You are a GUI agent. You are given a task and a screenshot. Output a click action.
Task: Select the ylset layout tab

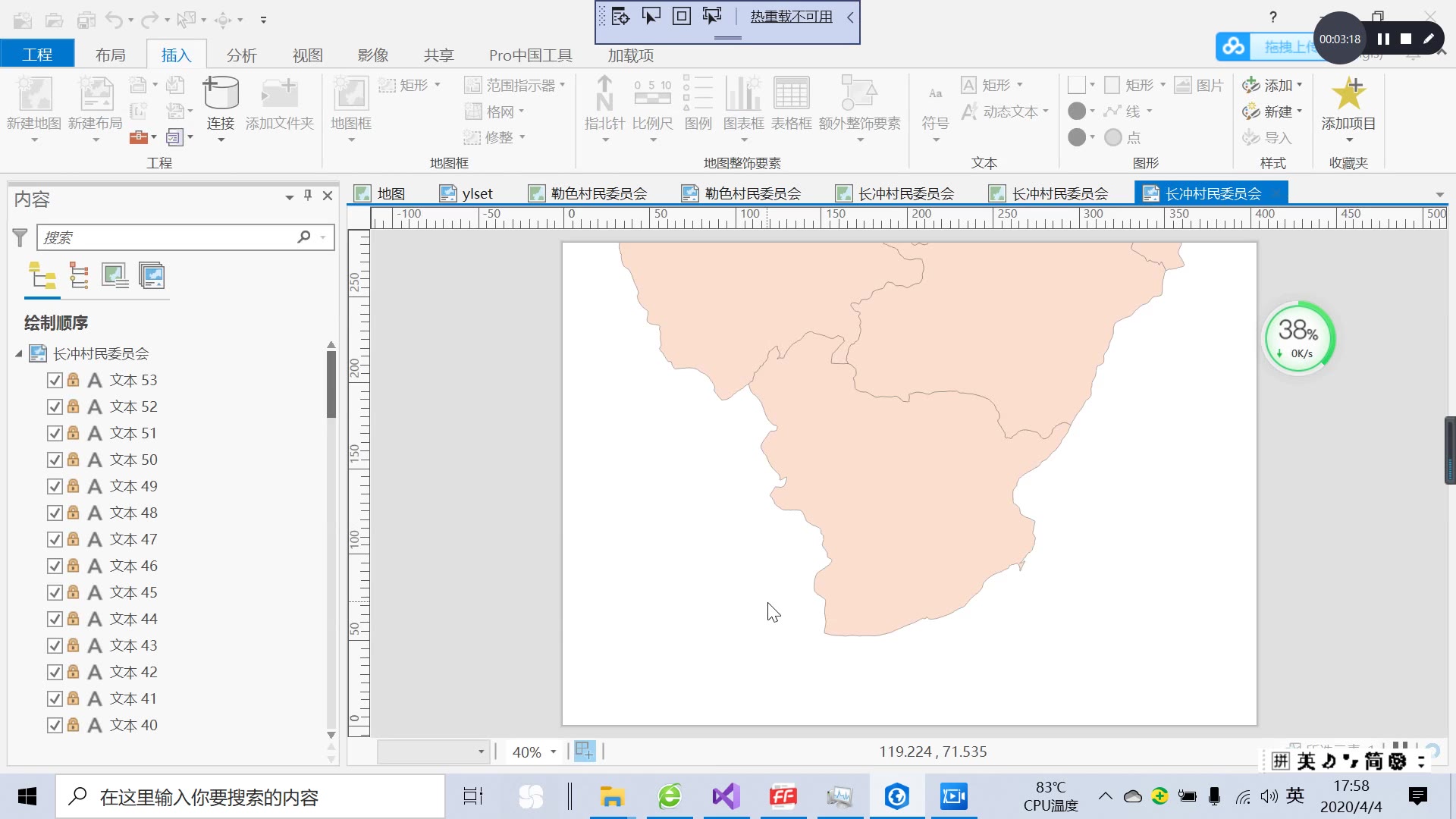[x=476, y=193]
